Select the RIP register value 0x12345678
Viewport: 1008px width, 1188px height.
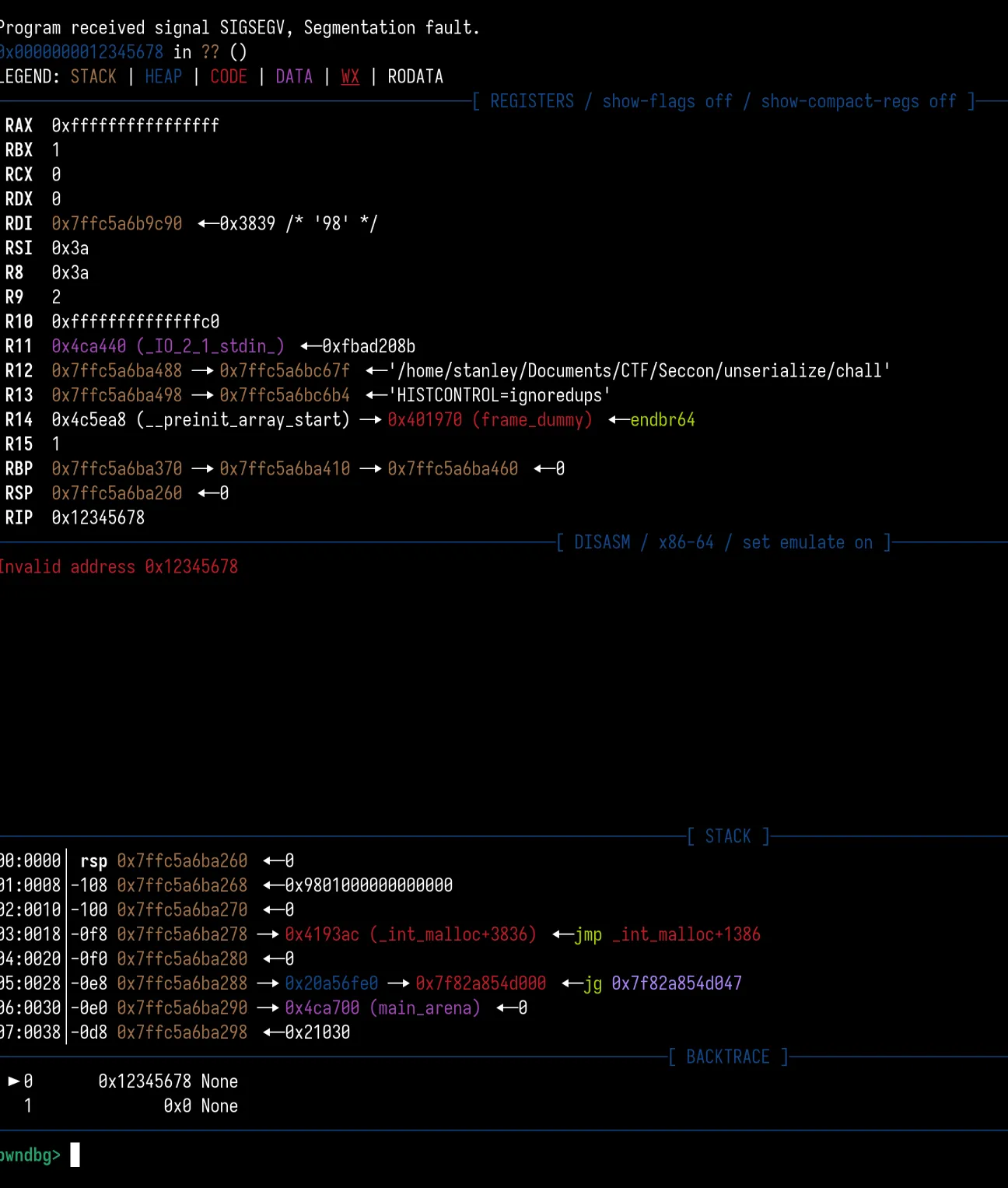tap(98, 517)
